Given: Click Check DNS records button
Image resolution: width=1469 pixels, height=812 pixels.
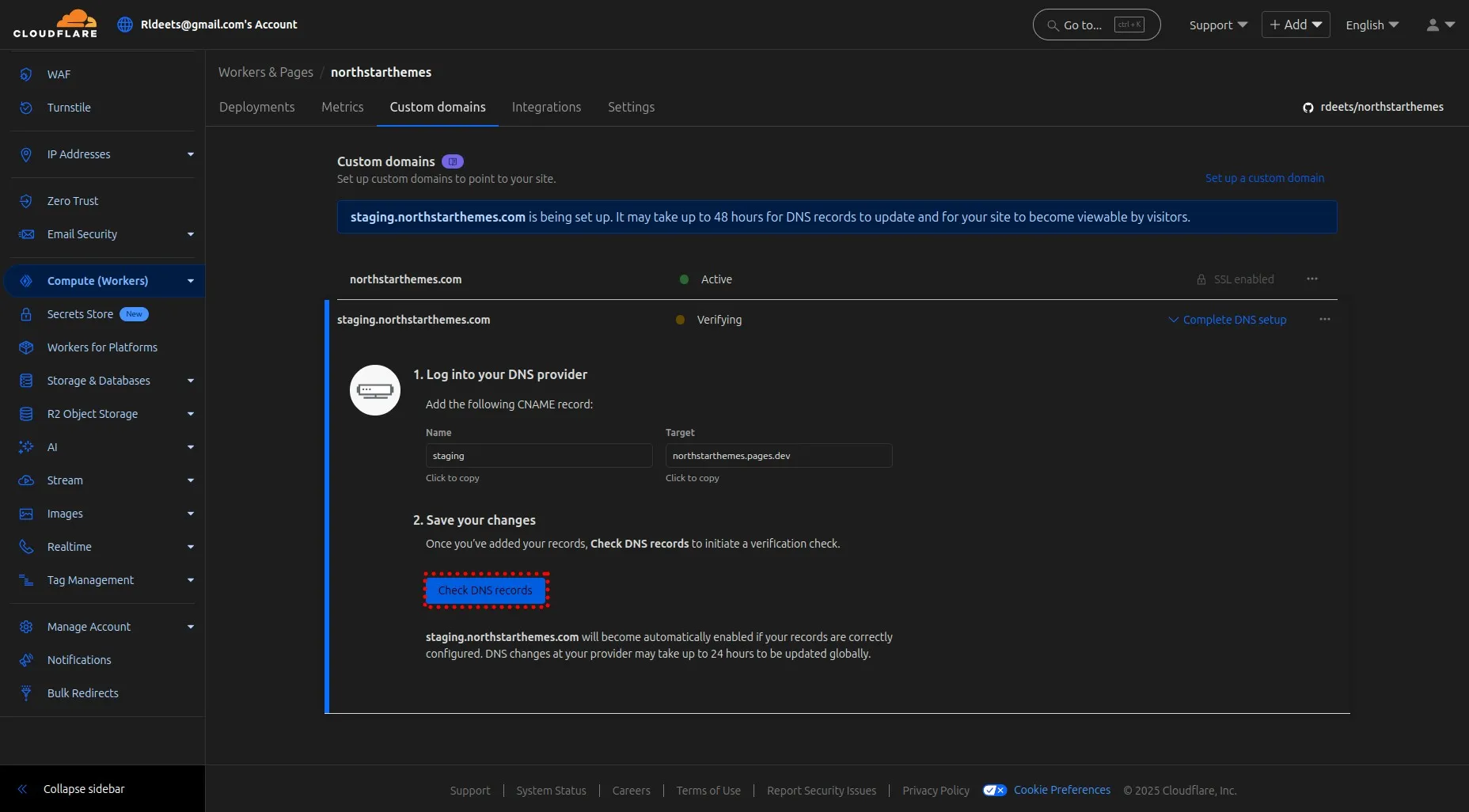Looking at the screenshot, I should click(x=485, y=590).
